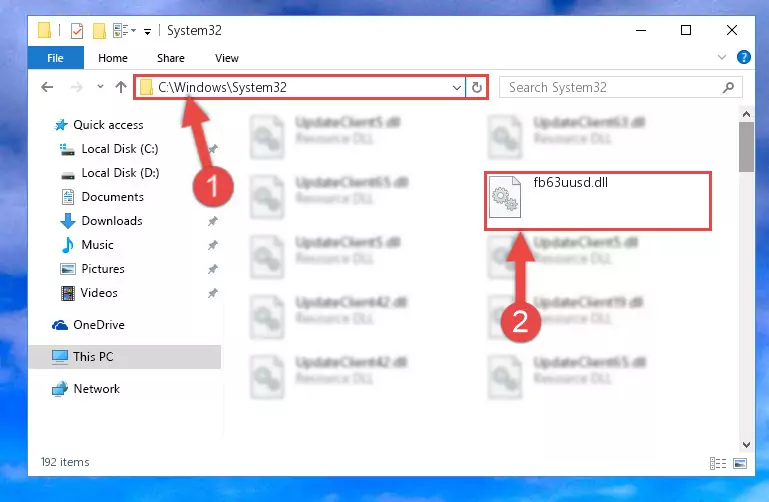Screen dimensions: 769x502
Task: Select Network in navigation pane
Action: 96,389
